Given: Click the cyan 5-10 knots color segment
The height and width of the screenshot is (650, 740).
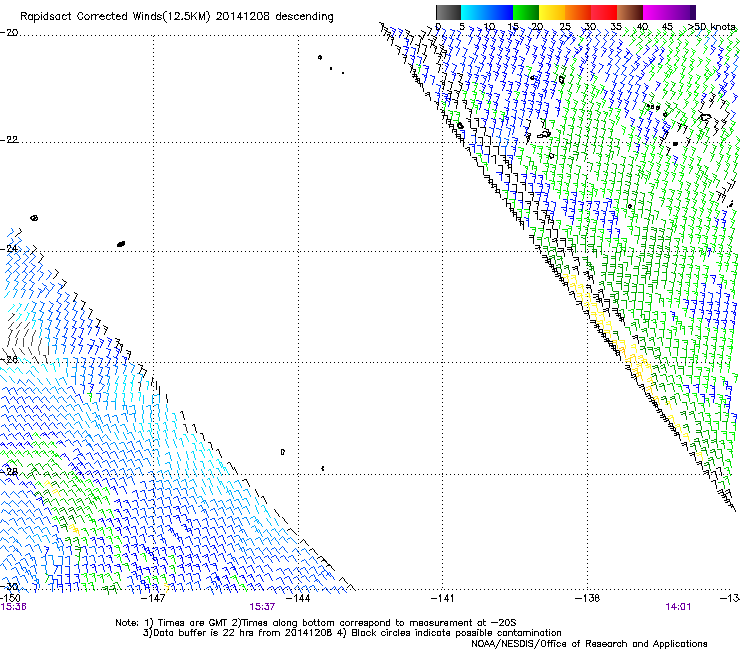Looking at the screenshot, I should 474,12.
